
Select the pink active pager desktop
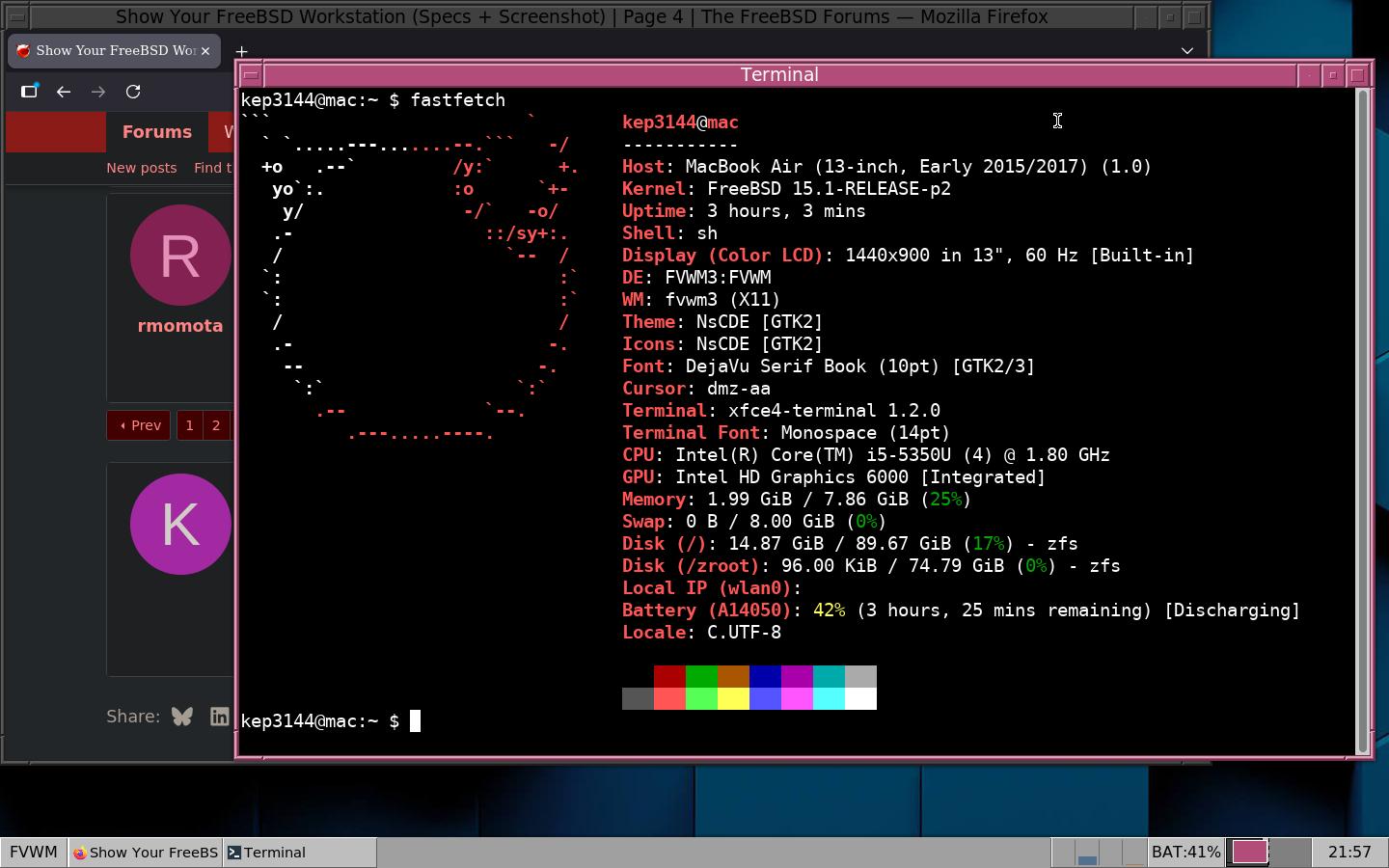(1249, 853)
